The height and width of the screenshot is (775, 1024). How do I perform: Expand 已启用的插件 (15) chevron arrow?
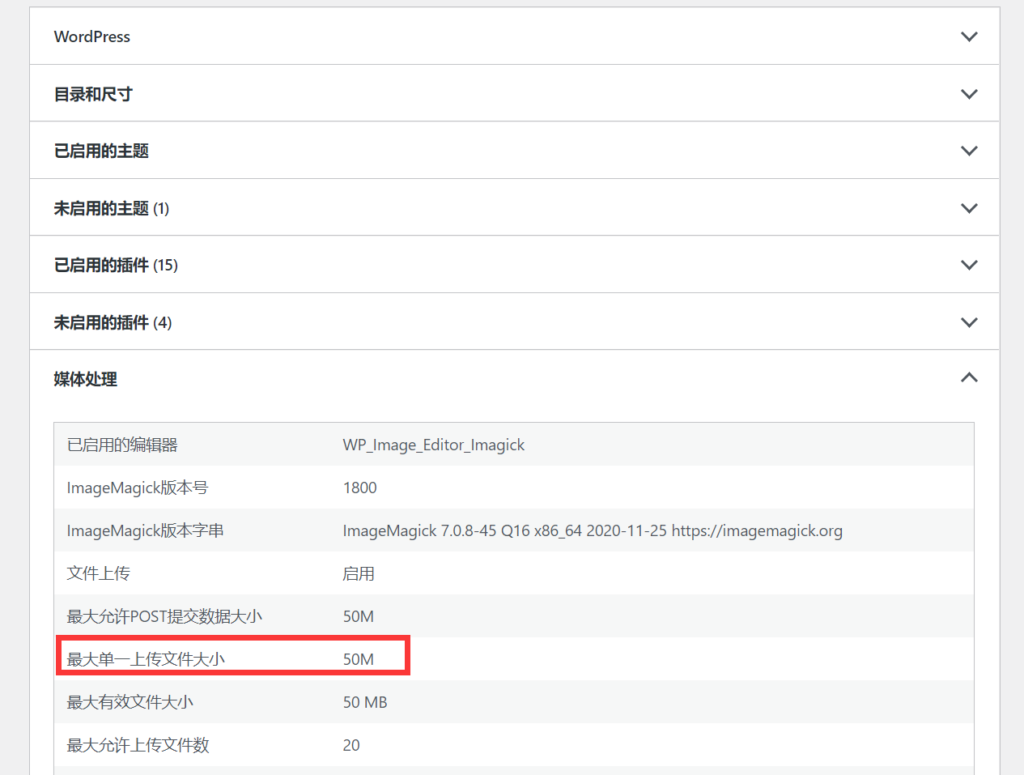[x=968, y=265]
